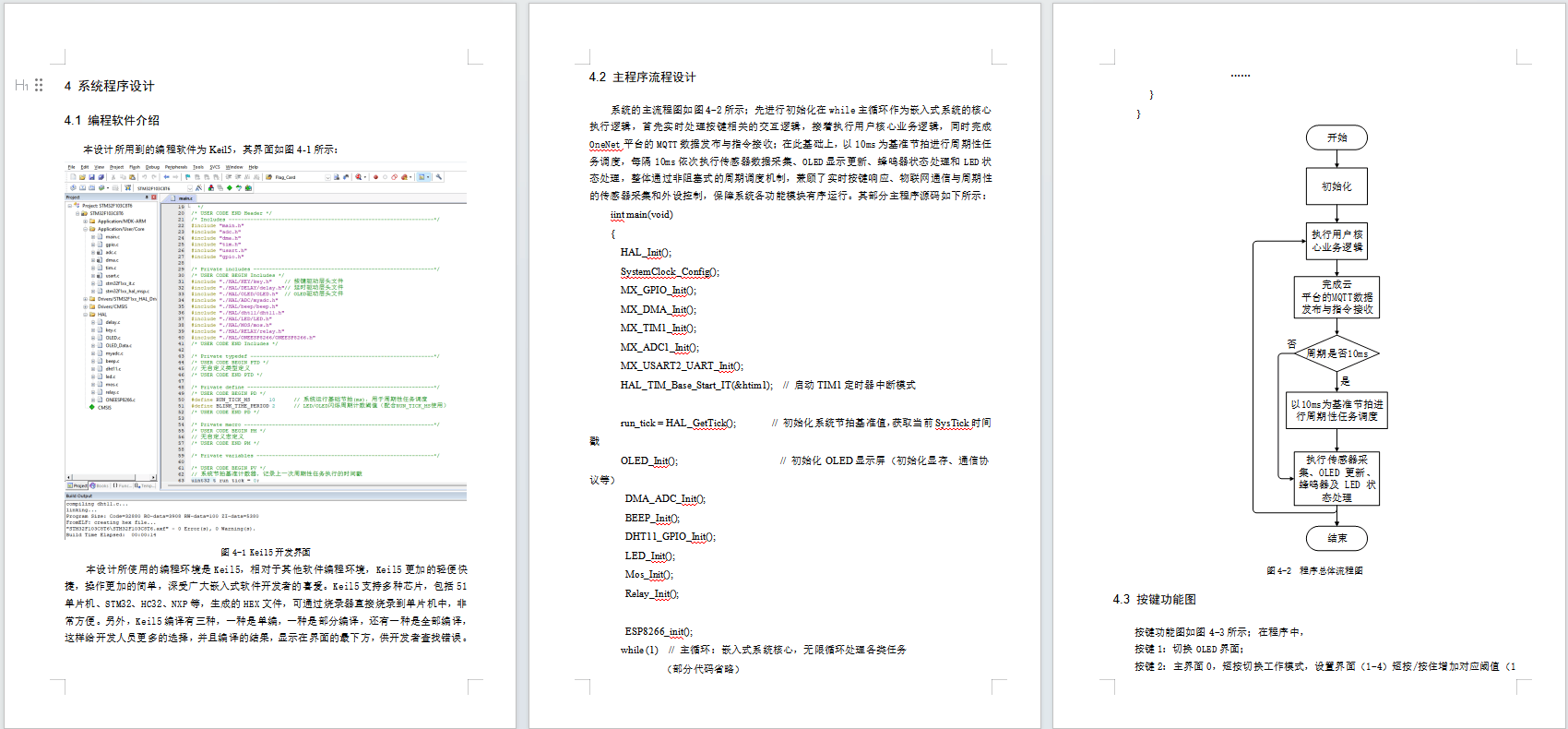
Task: Click the Keil wrench configuration icon
Action: tap(439, 177)
